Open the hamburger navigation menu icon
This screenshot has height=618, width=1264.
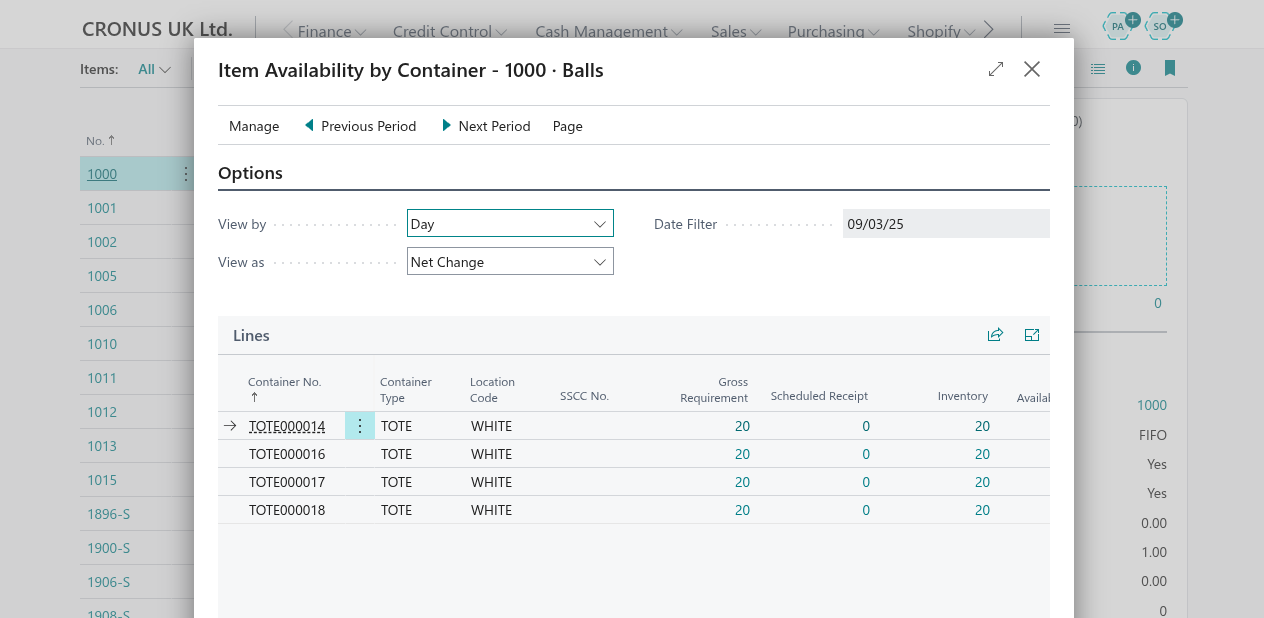coord(1062,29)
